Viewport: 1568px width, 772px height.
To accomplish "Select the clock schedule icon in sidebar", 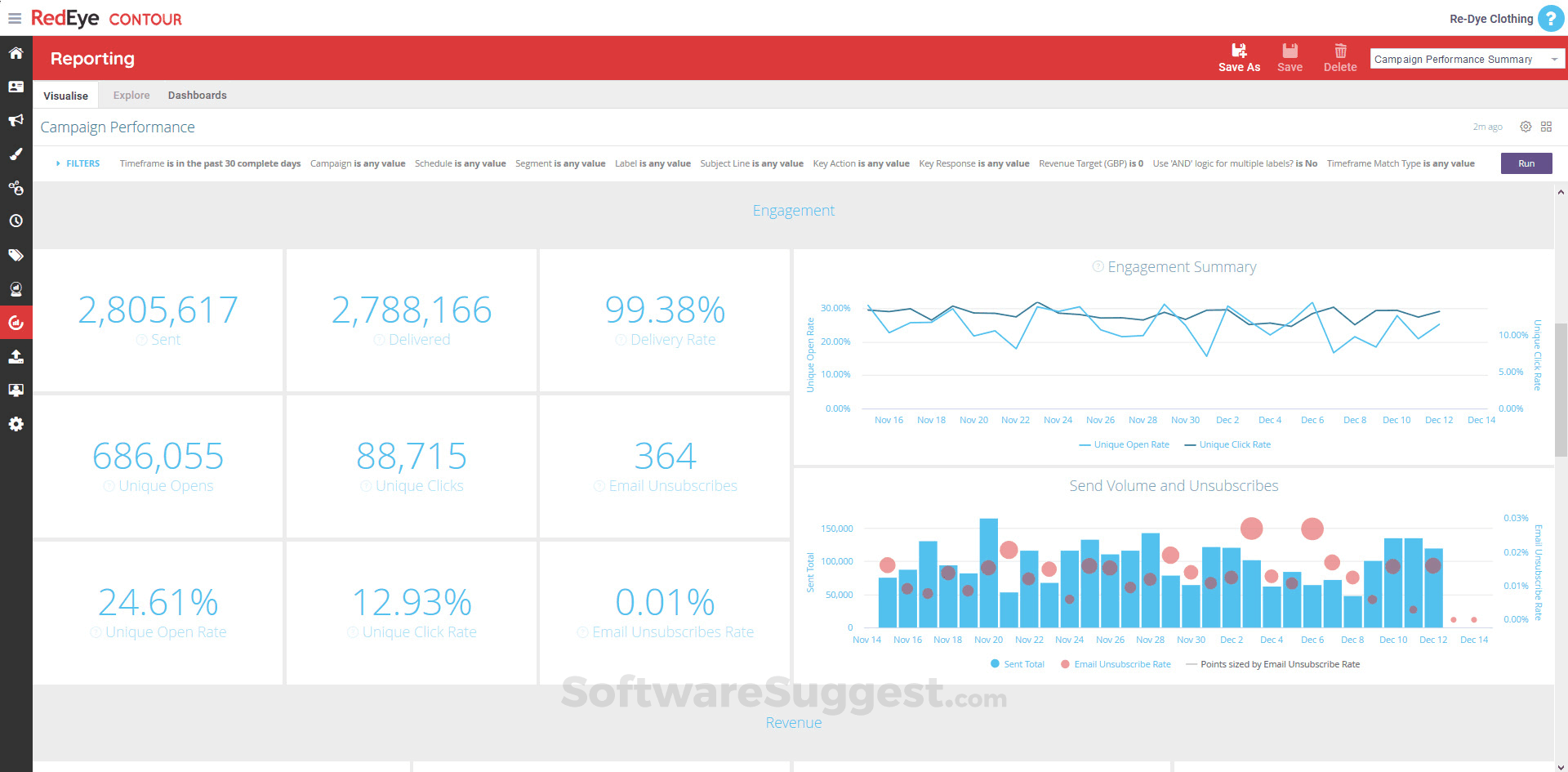I will pos(16,221).
